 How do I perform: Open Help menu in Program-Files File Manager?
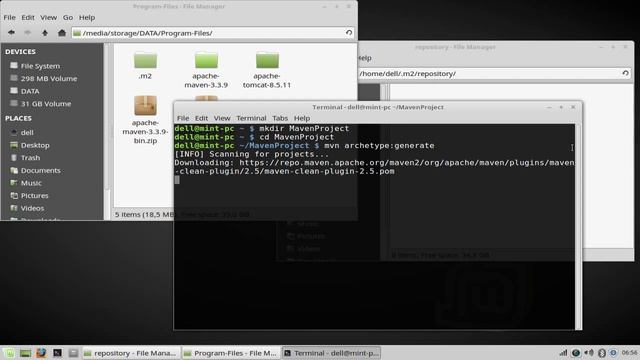(x=87, y=17)
